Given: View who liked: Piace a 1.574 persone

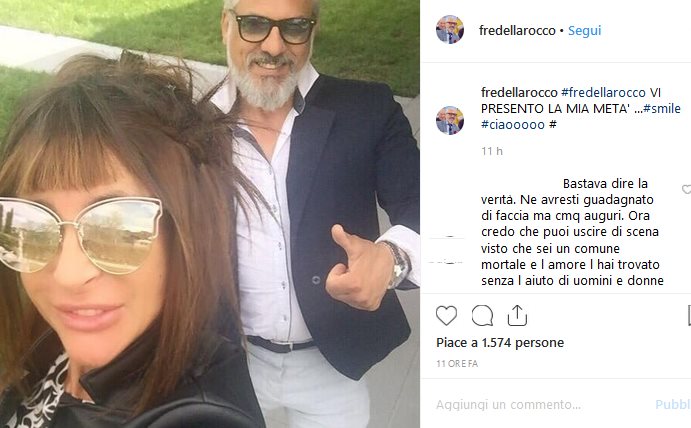Looking at the screenshot, I should pos(500,342).
